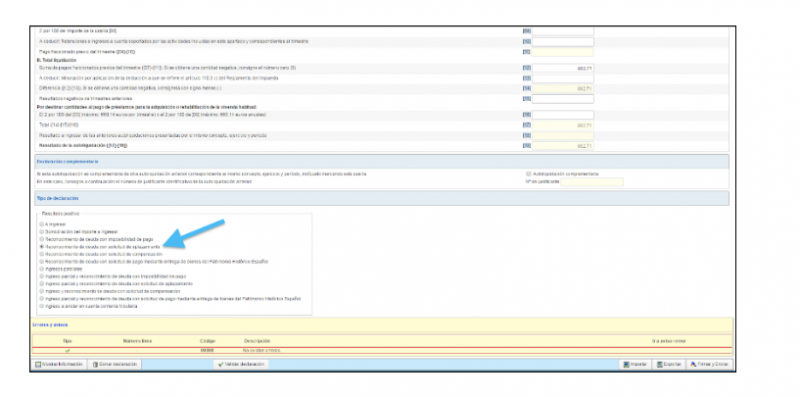Select 'Ingreso a anotar en cuenta corriente tributaria'
The width and height of the screenshot is (800, 397).
tap(41, 306)
